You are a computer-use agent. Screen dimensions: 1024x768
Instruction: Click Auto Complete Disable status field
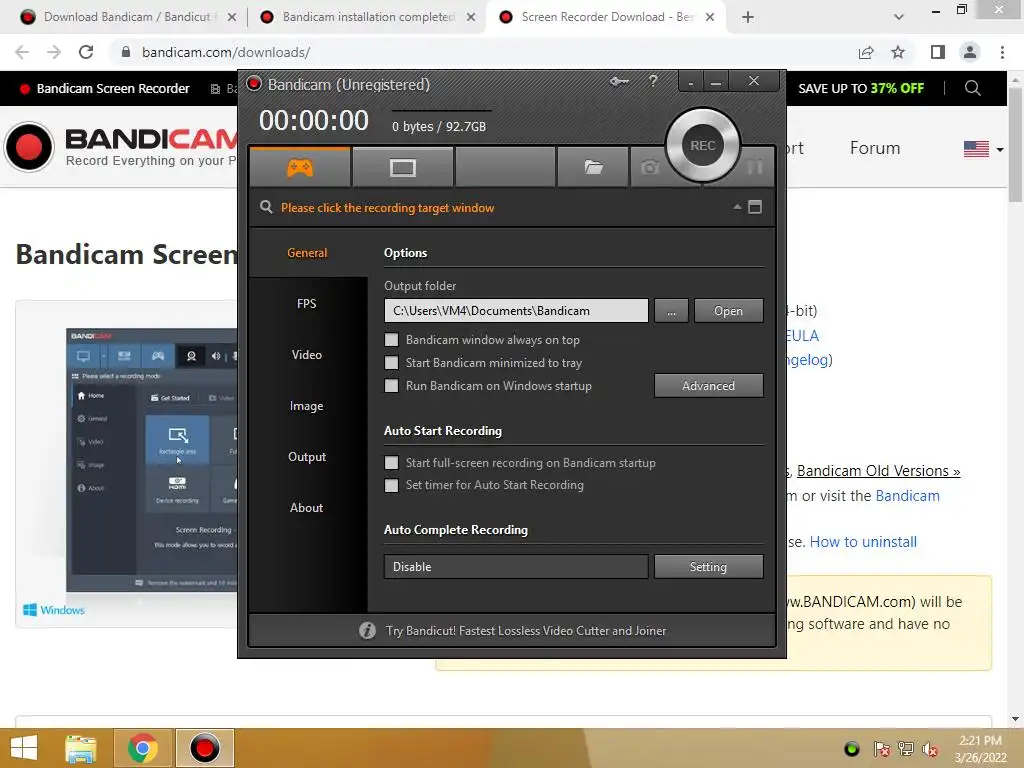(516, 567)
